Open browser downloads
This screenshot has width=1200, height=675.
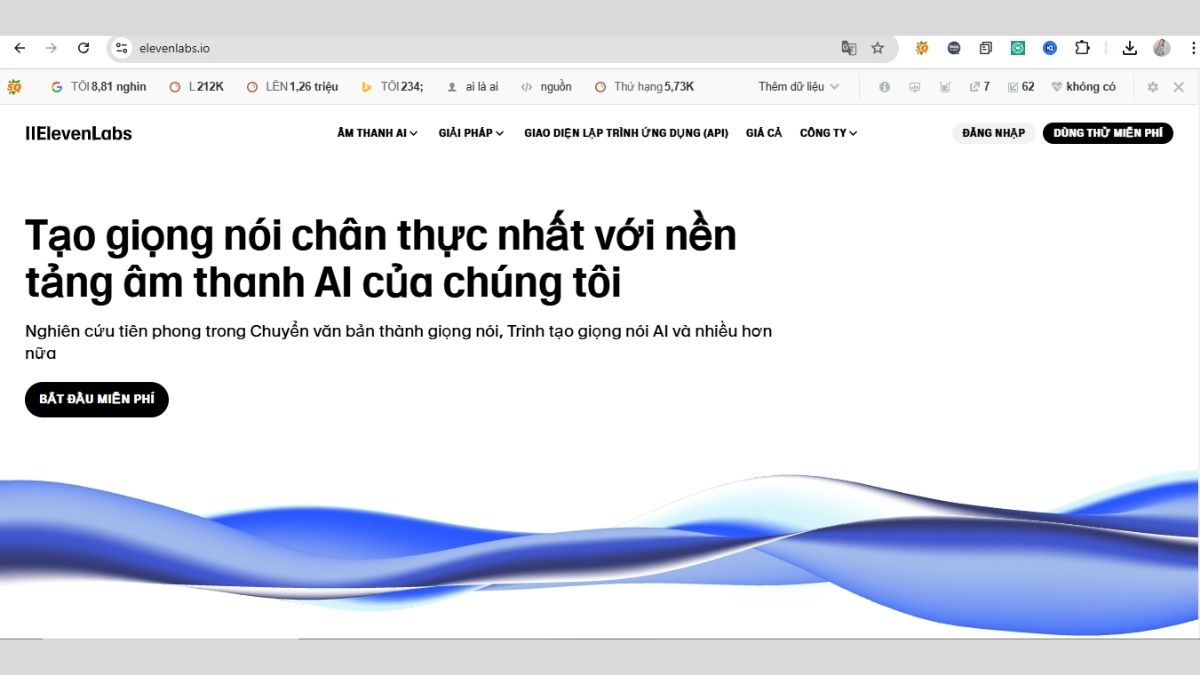[1130, 48]
